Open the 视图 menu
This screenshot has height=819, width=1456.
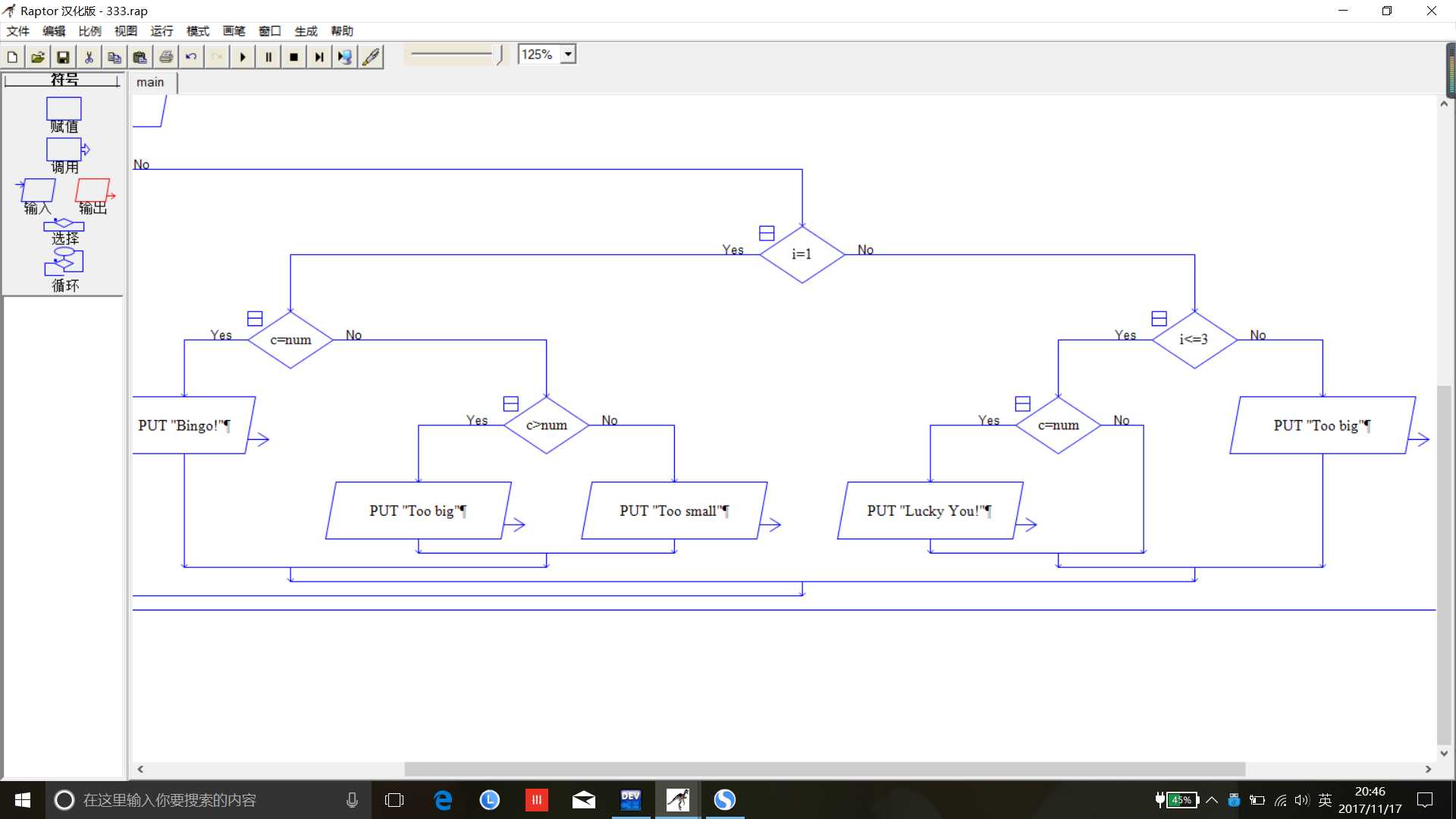pyautogui.click(x=126, y=31)
